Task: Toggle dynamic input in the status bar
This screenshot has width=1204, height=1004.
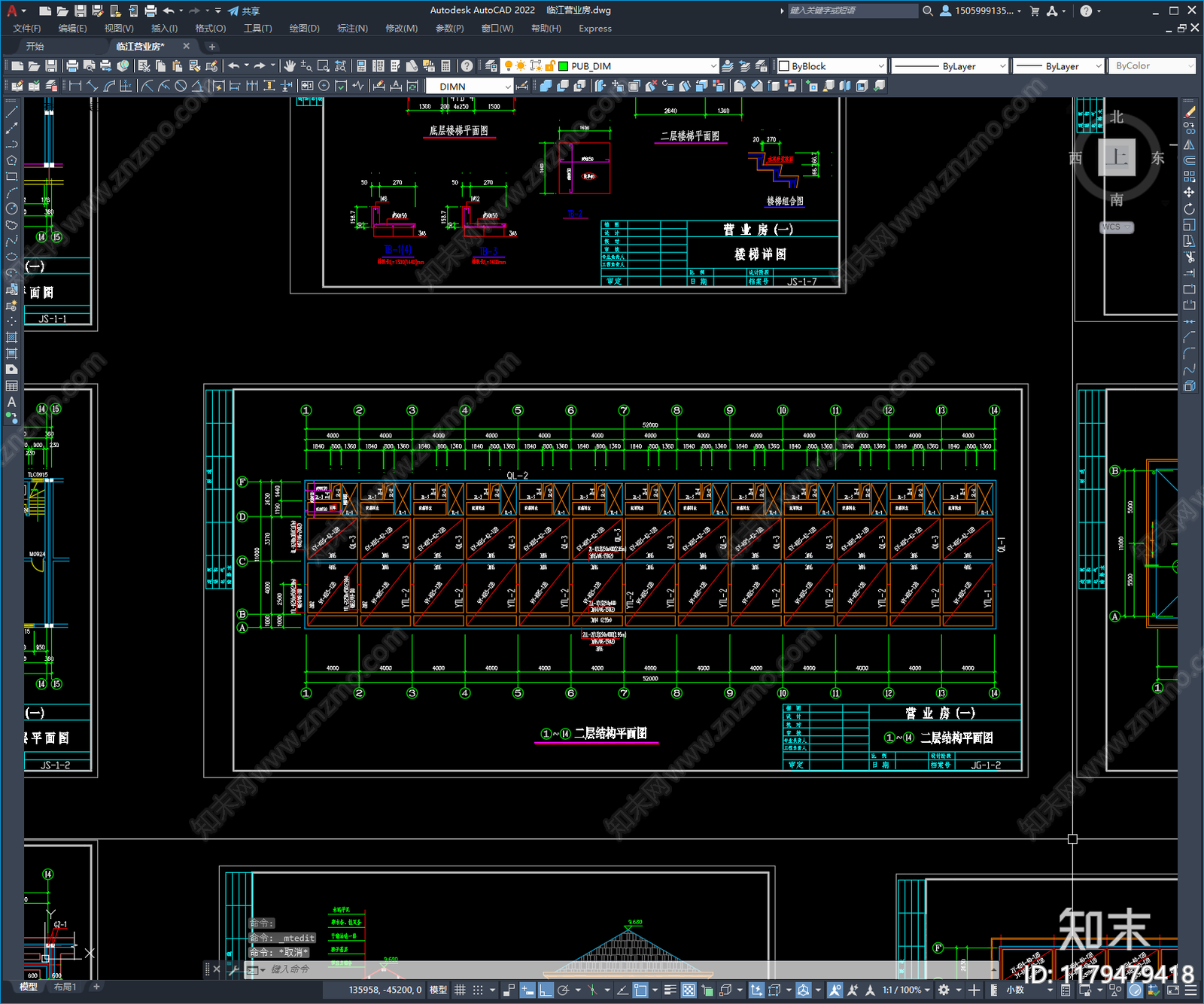Action: (528, 990)
